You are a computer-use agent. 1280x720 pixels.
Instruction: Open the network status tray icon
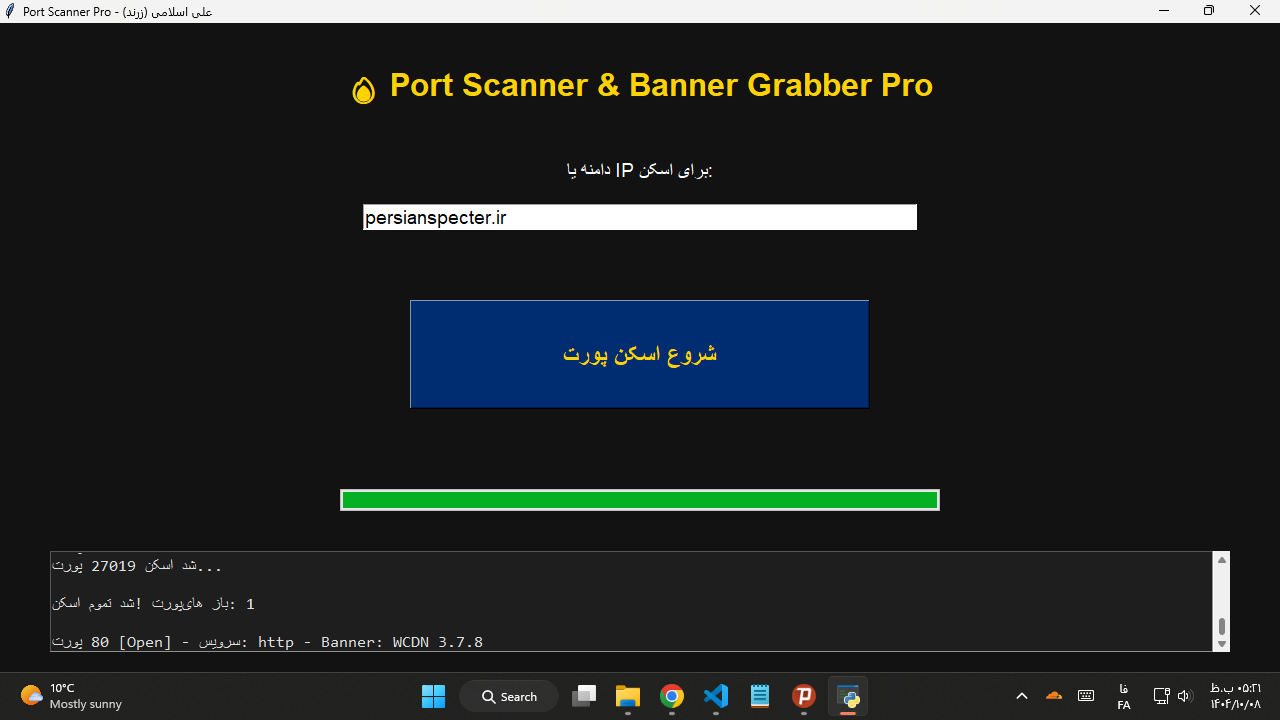click(1161, 696)
